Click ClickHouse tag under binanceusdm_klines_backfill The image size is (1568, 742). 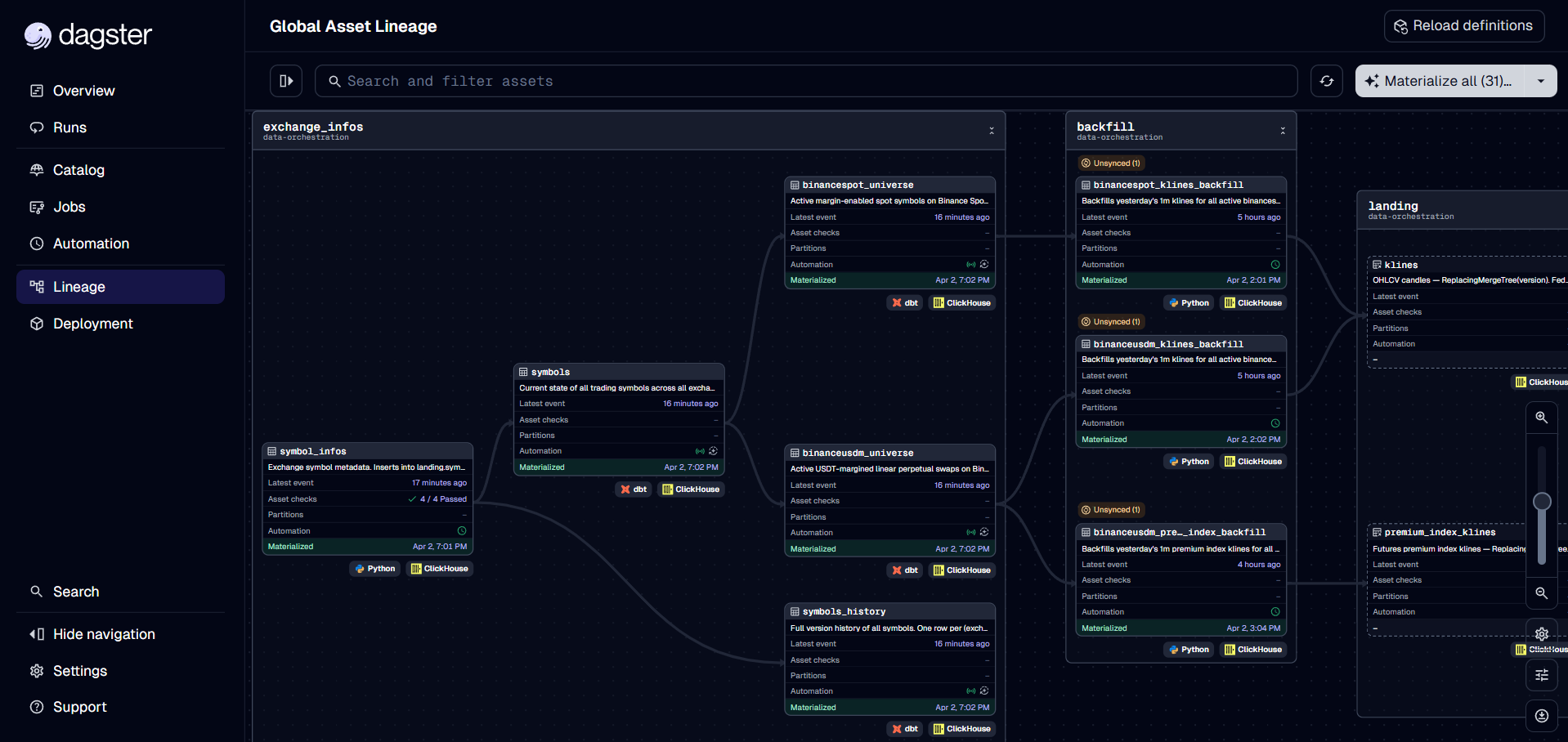pos(1253,462)
